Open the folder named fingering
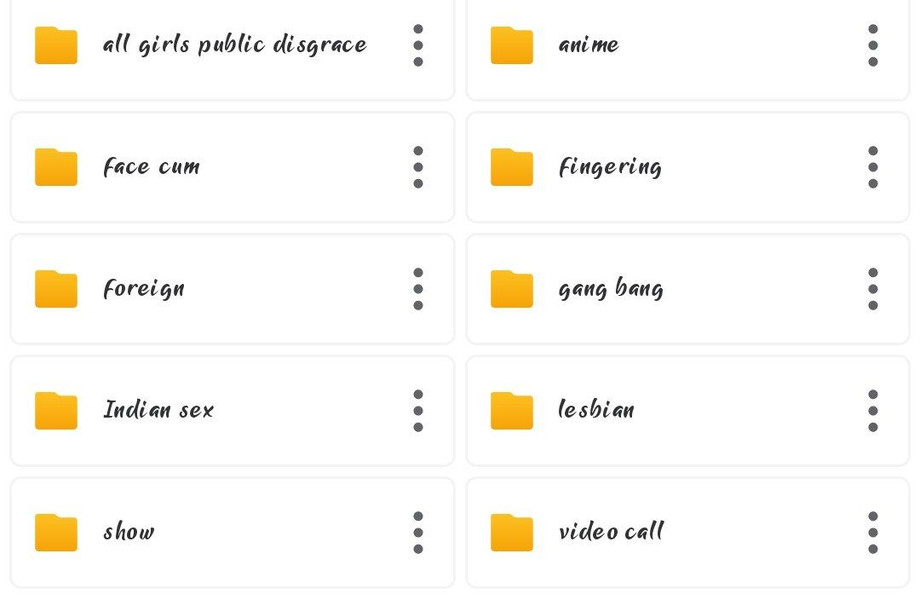The width and height of the screenshot is (920, 595). (610, 167)
